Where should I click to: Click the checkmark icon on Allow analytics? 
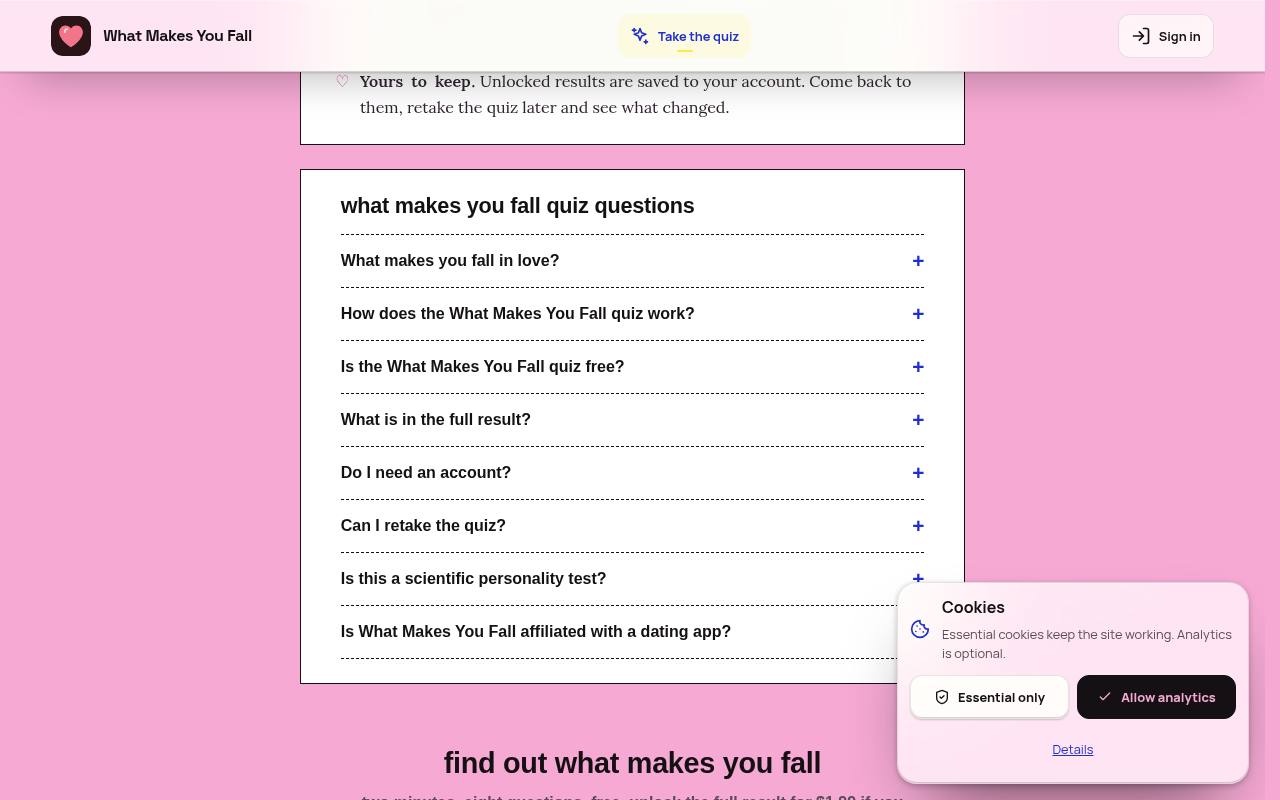1105,697
